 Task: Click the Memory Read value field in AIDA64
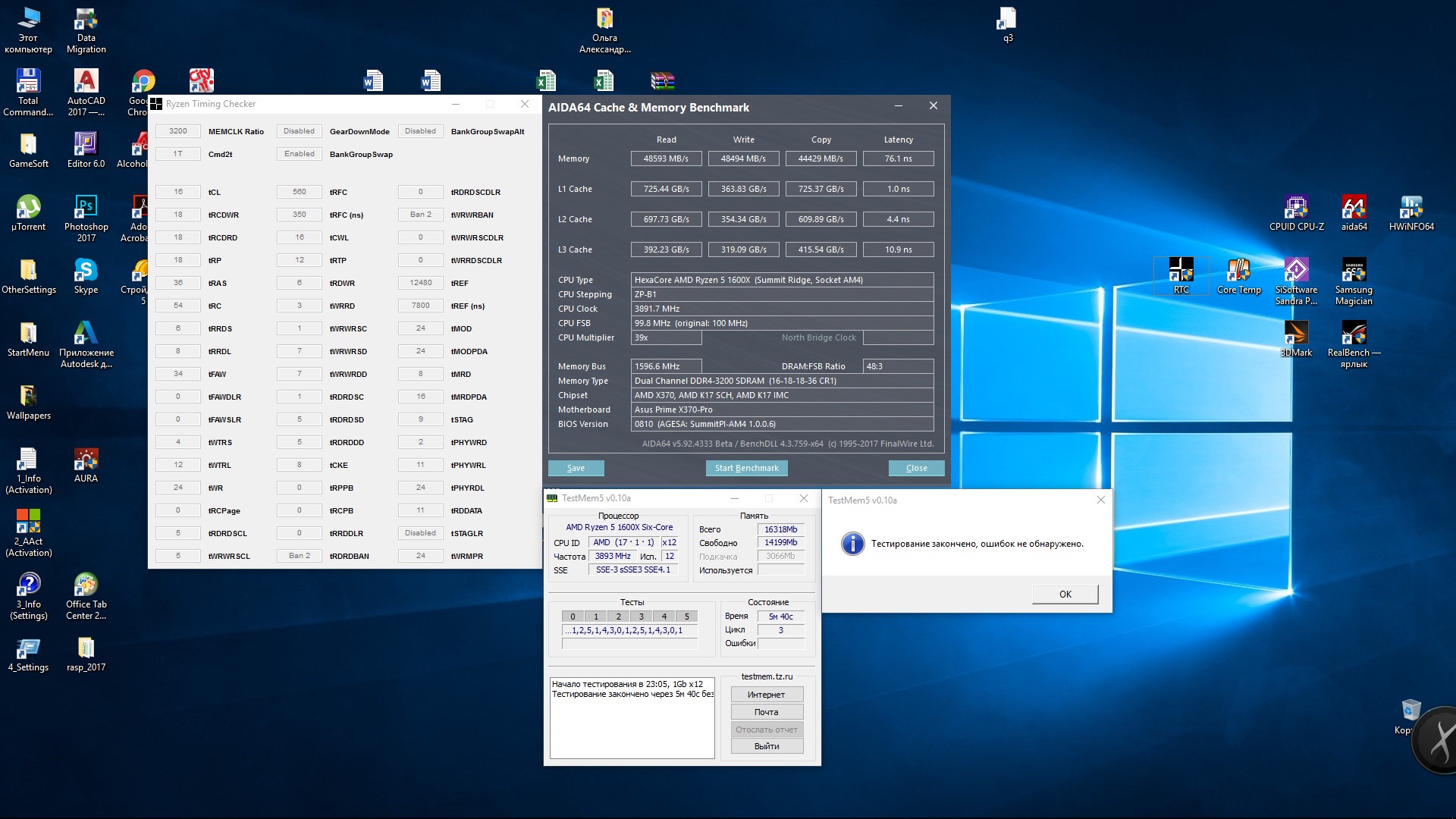(x=666, y=158)
